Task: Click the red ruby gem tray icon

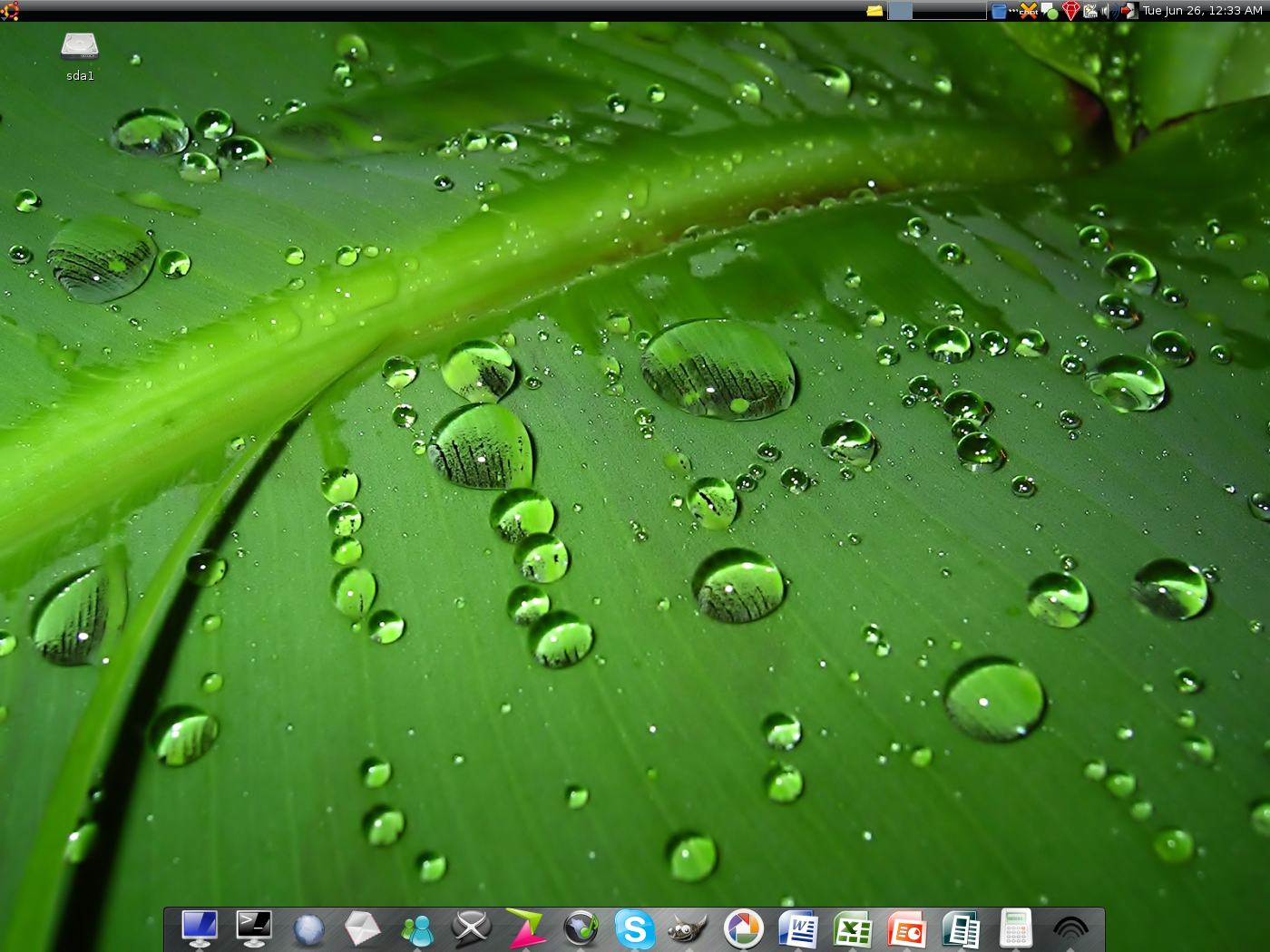Action: click(x=1070, y=11)
